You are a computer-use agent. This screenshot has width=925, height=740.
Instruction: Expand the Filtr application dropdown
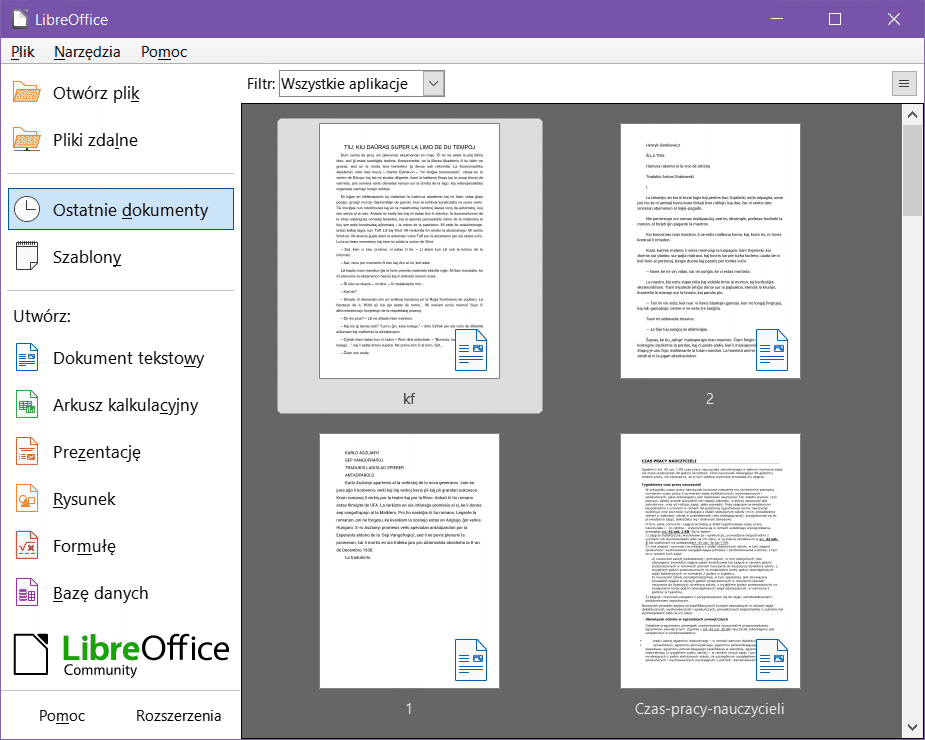[433, 84]
